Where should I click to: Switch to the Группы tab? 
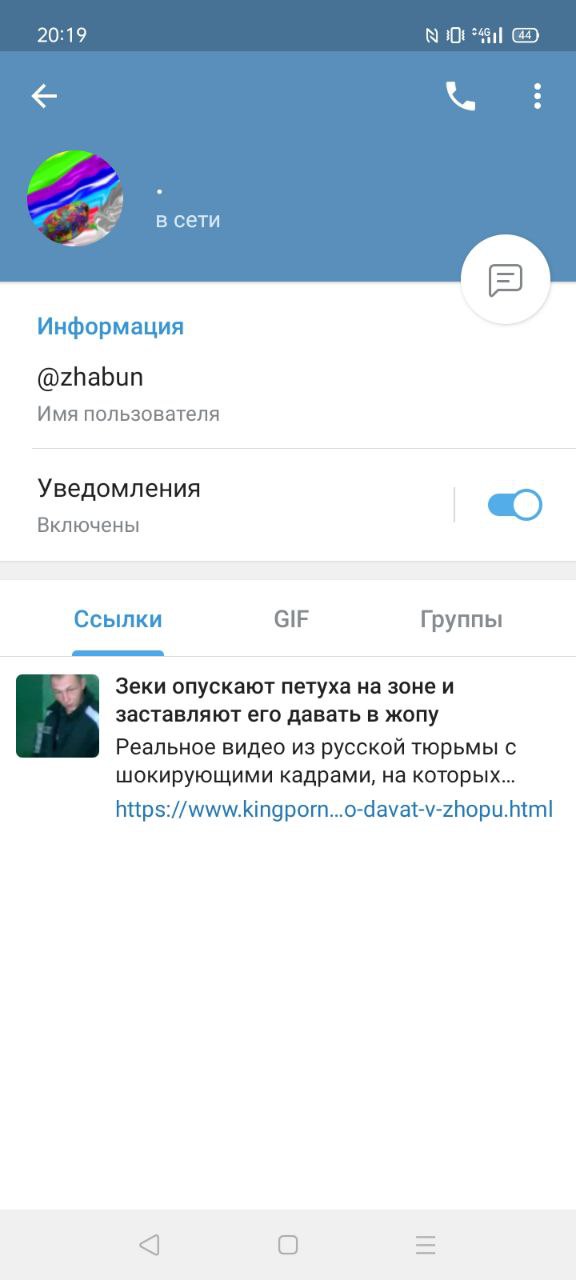point(461,619)
